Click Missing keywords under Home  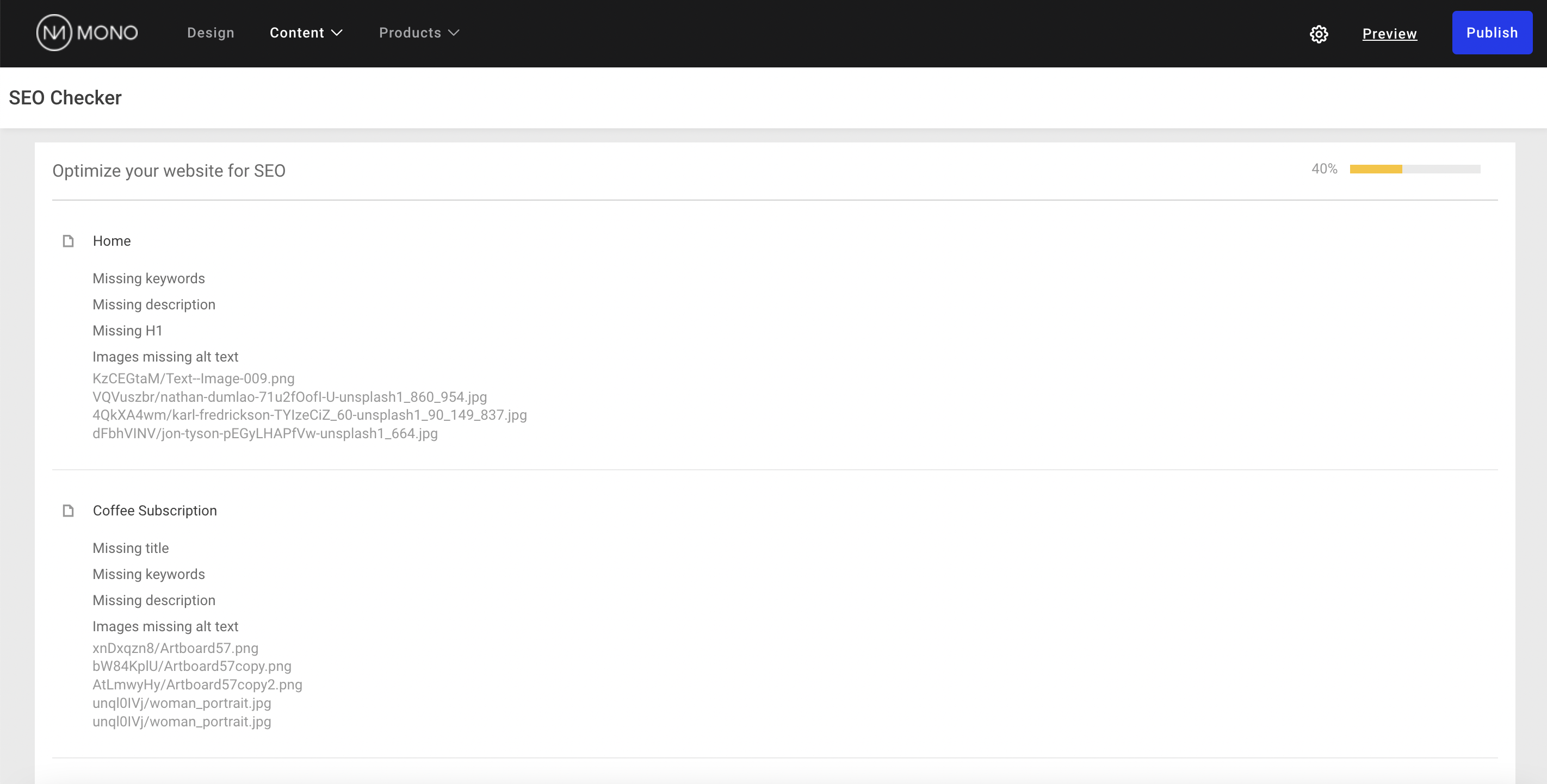149,278
